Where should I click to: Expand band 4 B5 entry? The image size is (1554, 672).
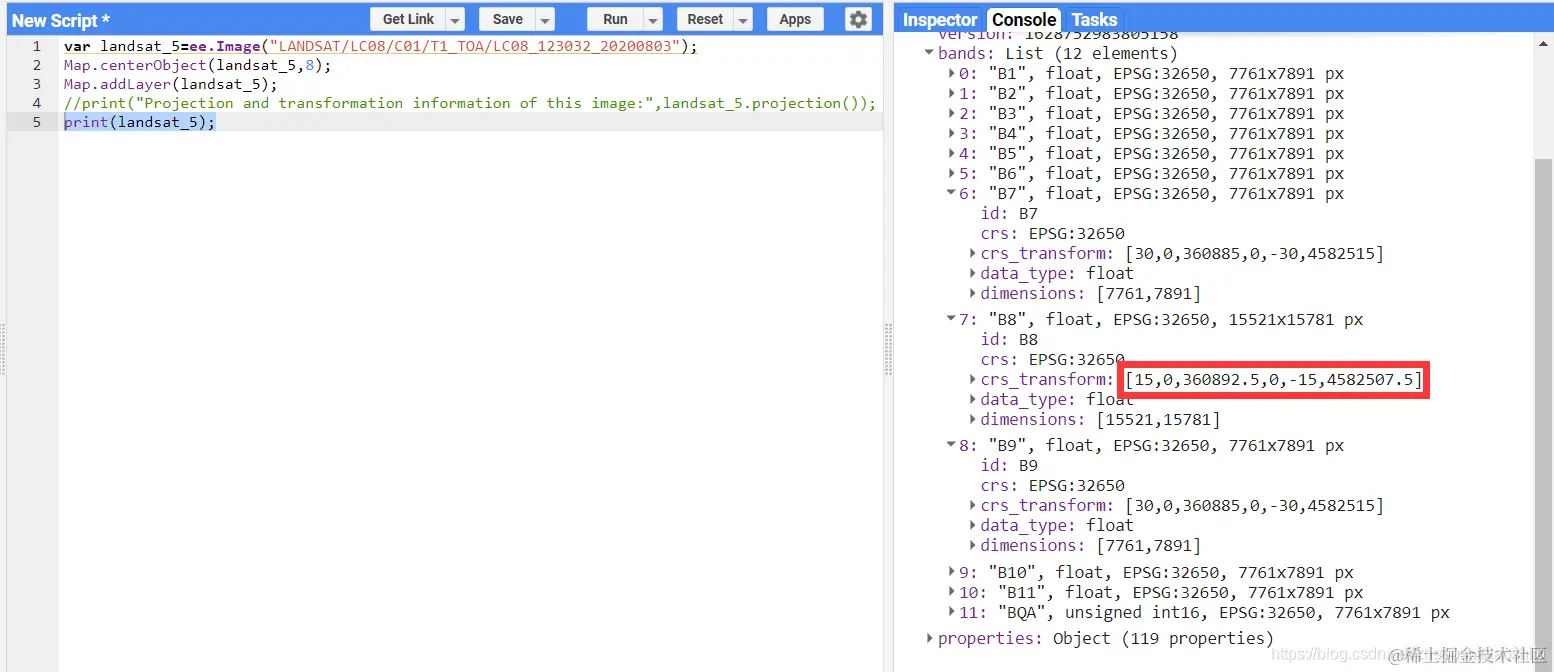(x=951, y=153)
